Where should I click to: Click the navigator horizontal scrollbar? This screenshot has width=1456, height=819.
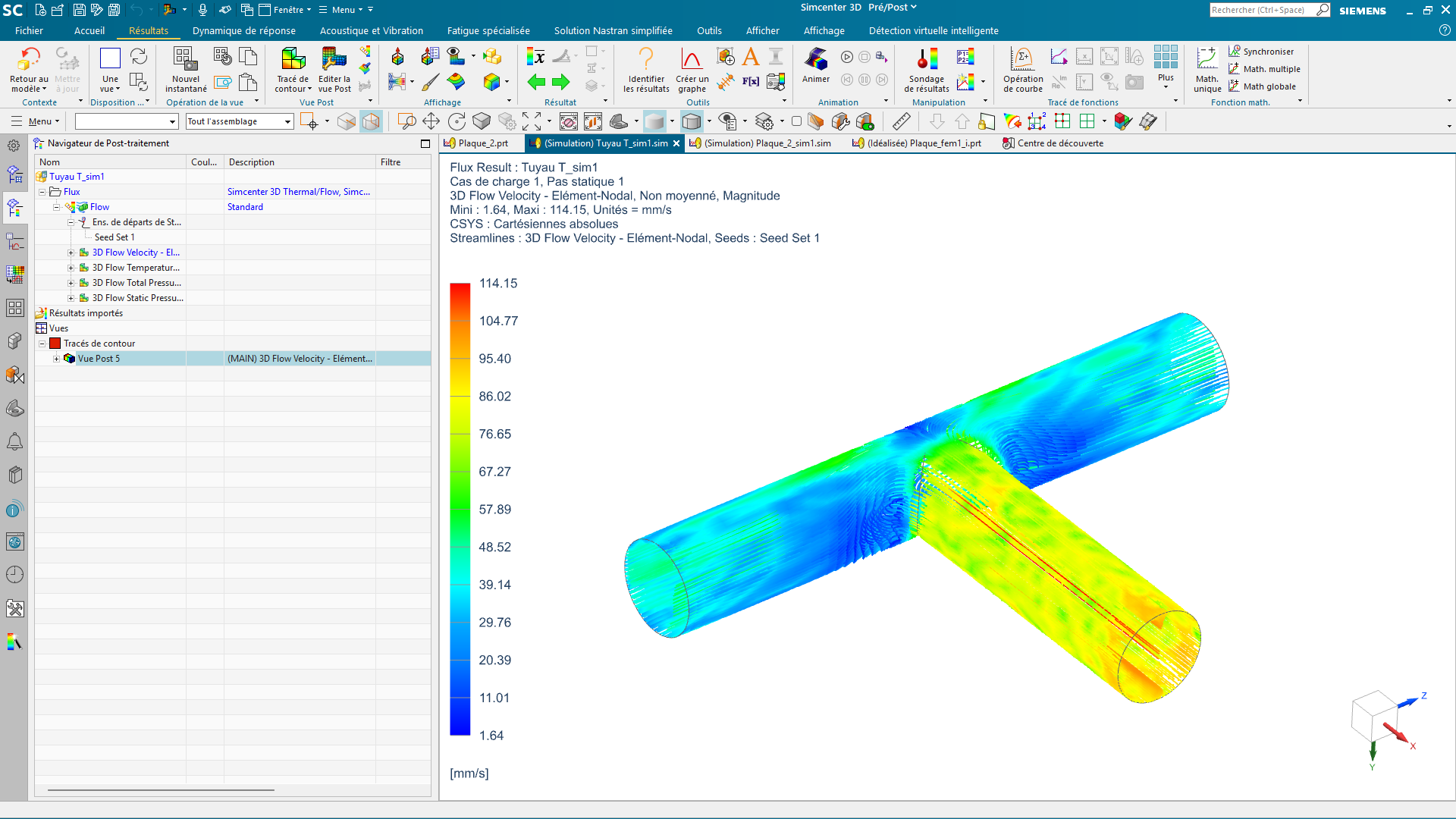coord(161,790)
